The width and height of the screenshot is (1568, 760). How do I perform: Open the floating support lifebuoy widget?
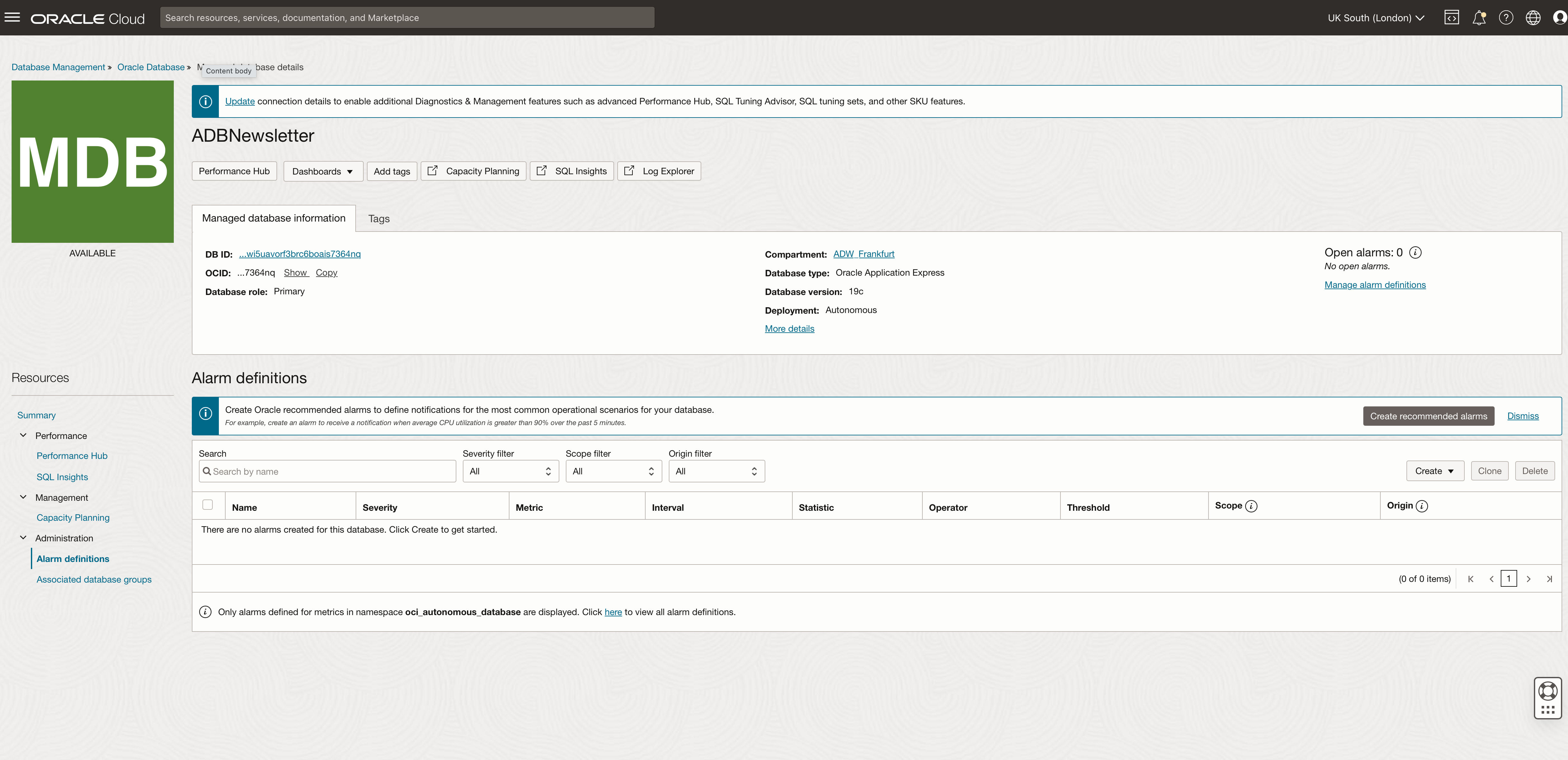[x=1547, y=692]
